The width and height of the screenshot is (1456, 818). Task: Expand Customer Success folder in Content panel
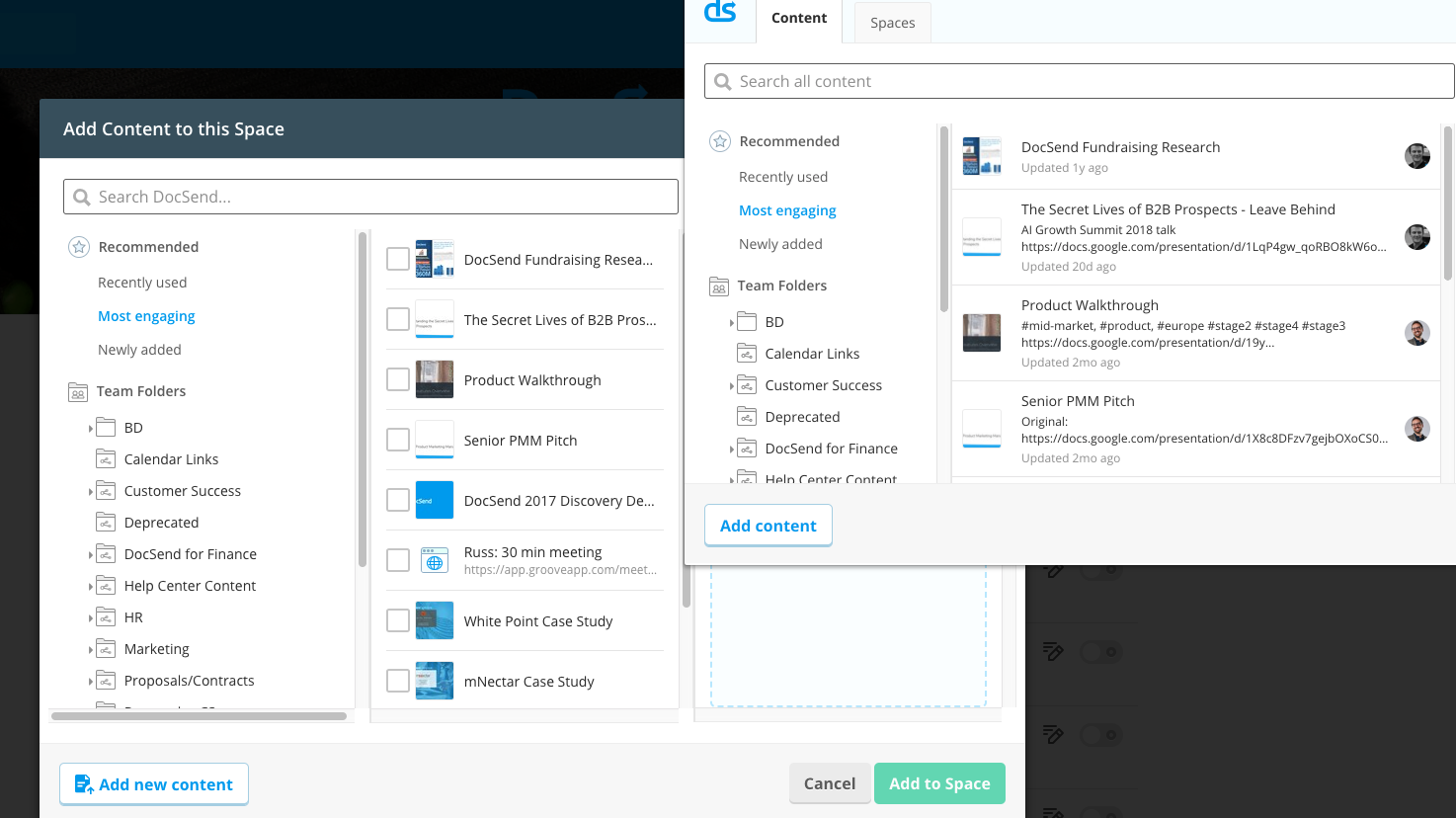click(731, 386)
